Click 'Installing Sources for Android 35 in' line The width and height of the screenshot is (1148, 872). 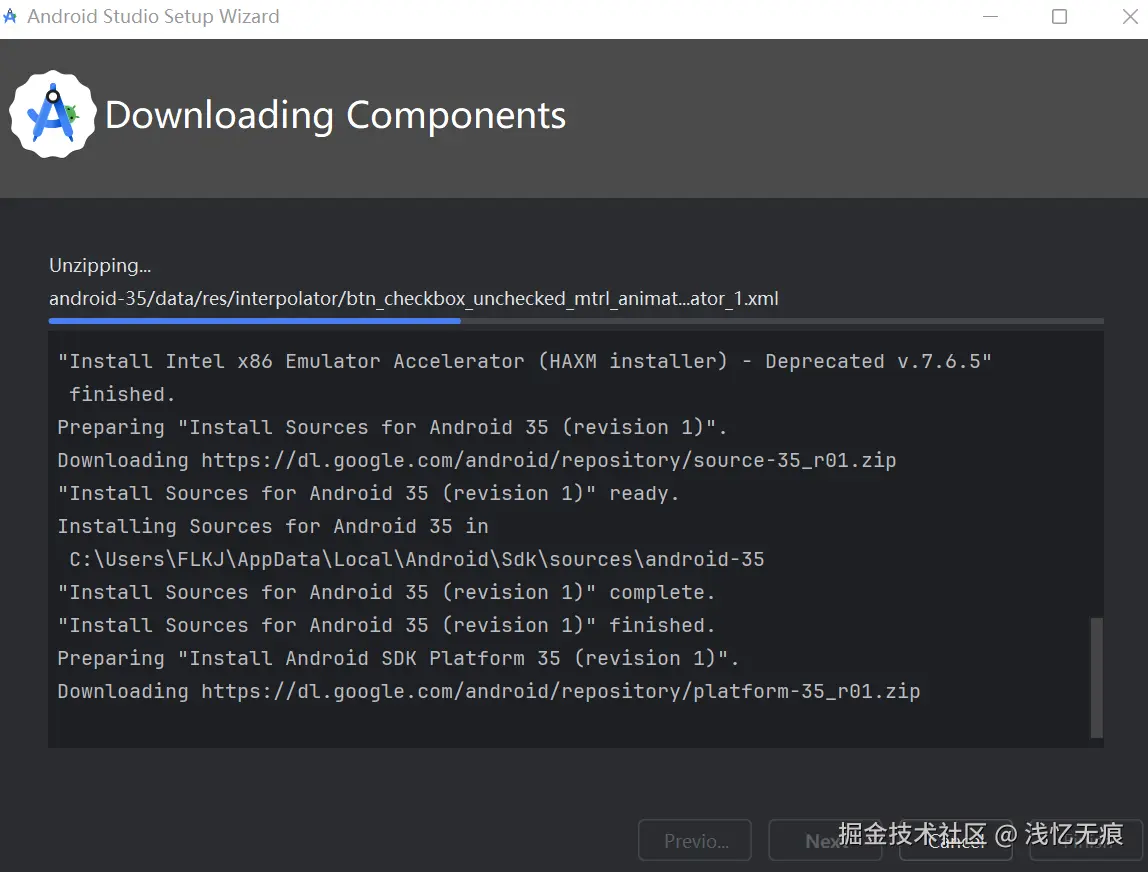click(x=273, y=526)
